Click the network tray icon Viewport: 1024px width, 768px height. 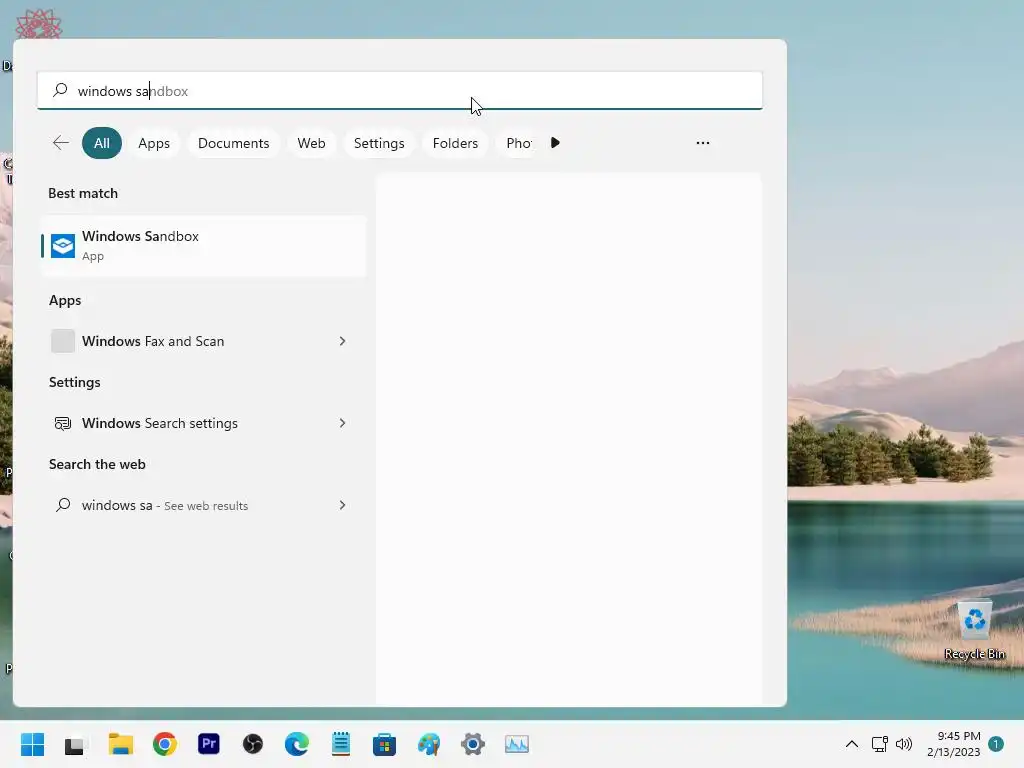880,744
